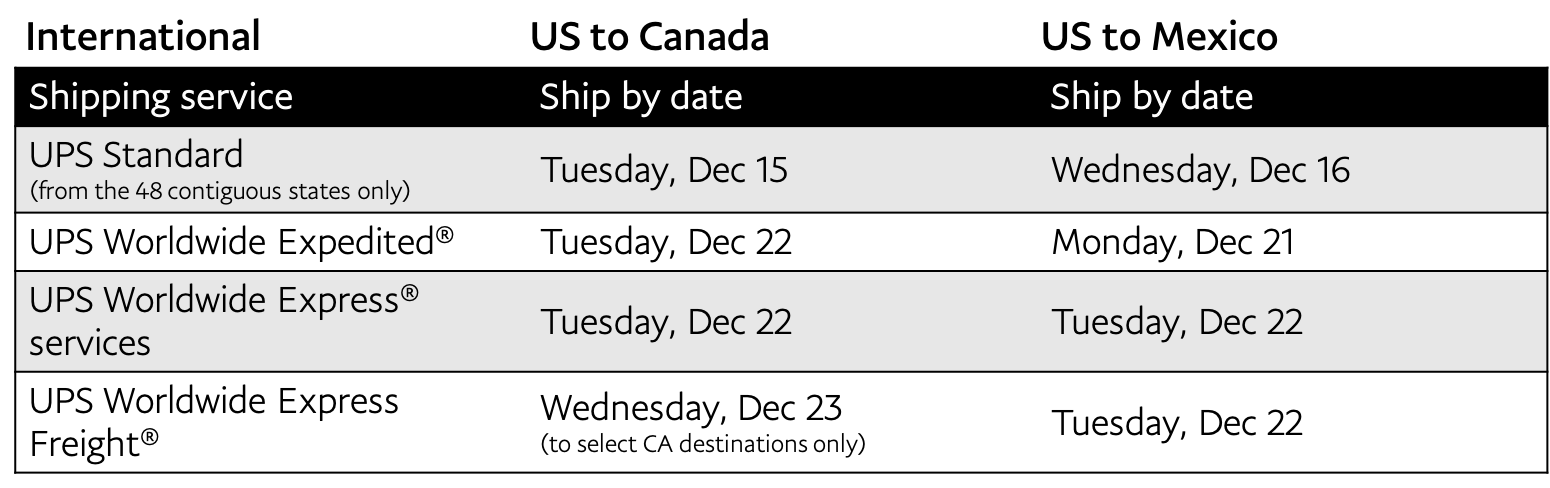
Task: Select the "Wednesday, Dec 23" date cell
Action: [691, 408]
